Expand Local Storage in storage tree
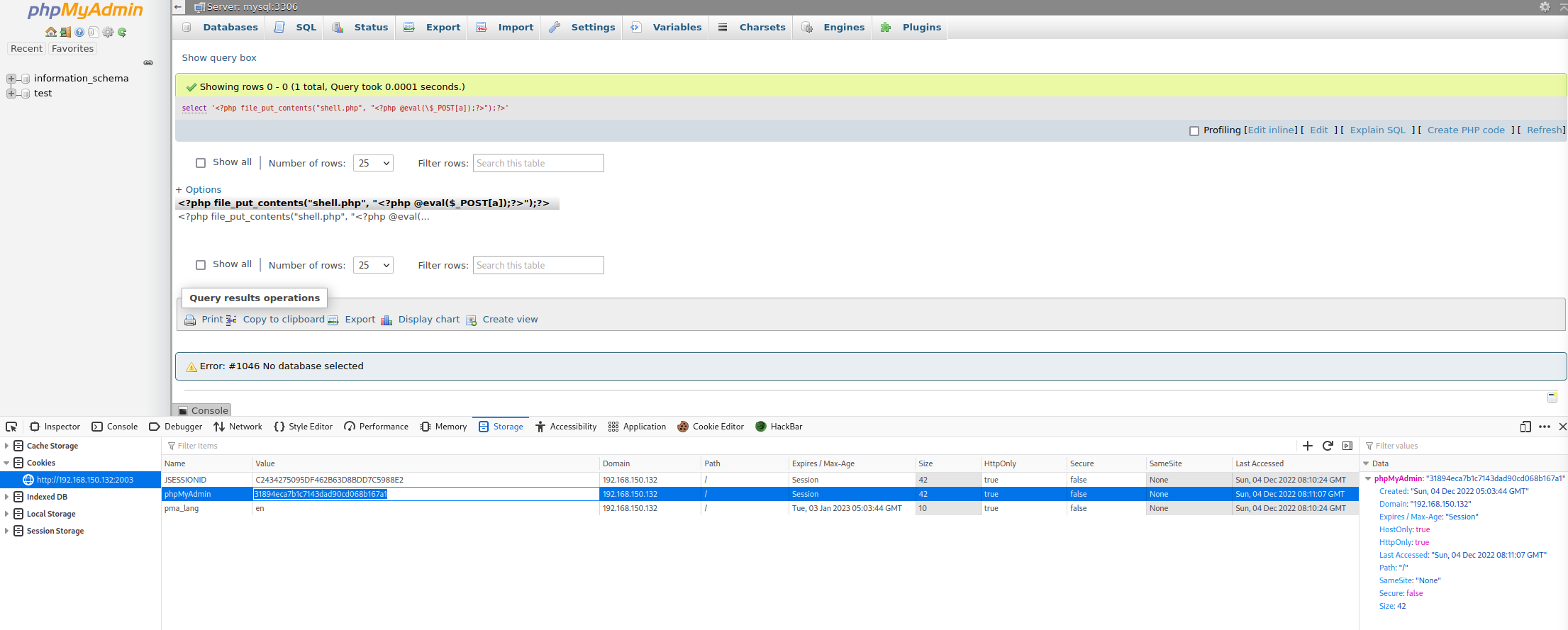 6,514
